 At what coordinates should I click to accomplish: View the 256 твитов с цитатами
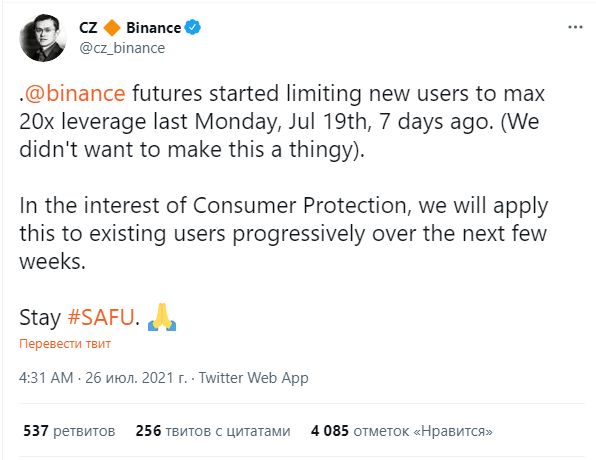point(213,431)
